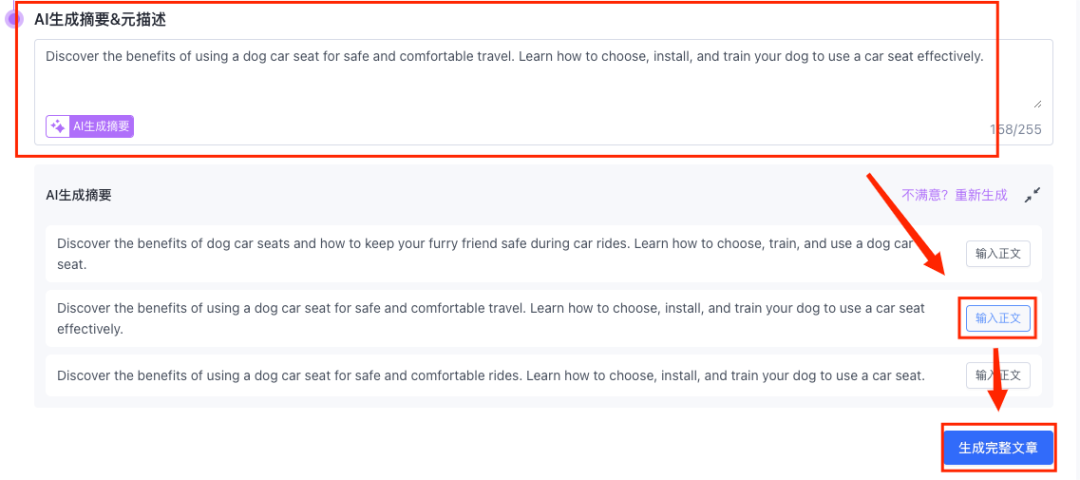Click the 不满意？重新生成 link
Image resolution: width=1080 pixels, height=480 pixels.
[954, 195]
